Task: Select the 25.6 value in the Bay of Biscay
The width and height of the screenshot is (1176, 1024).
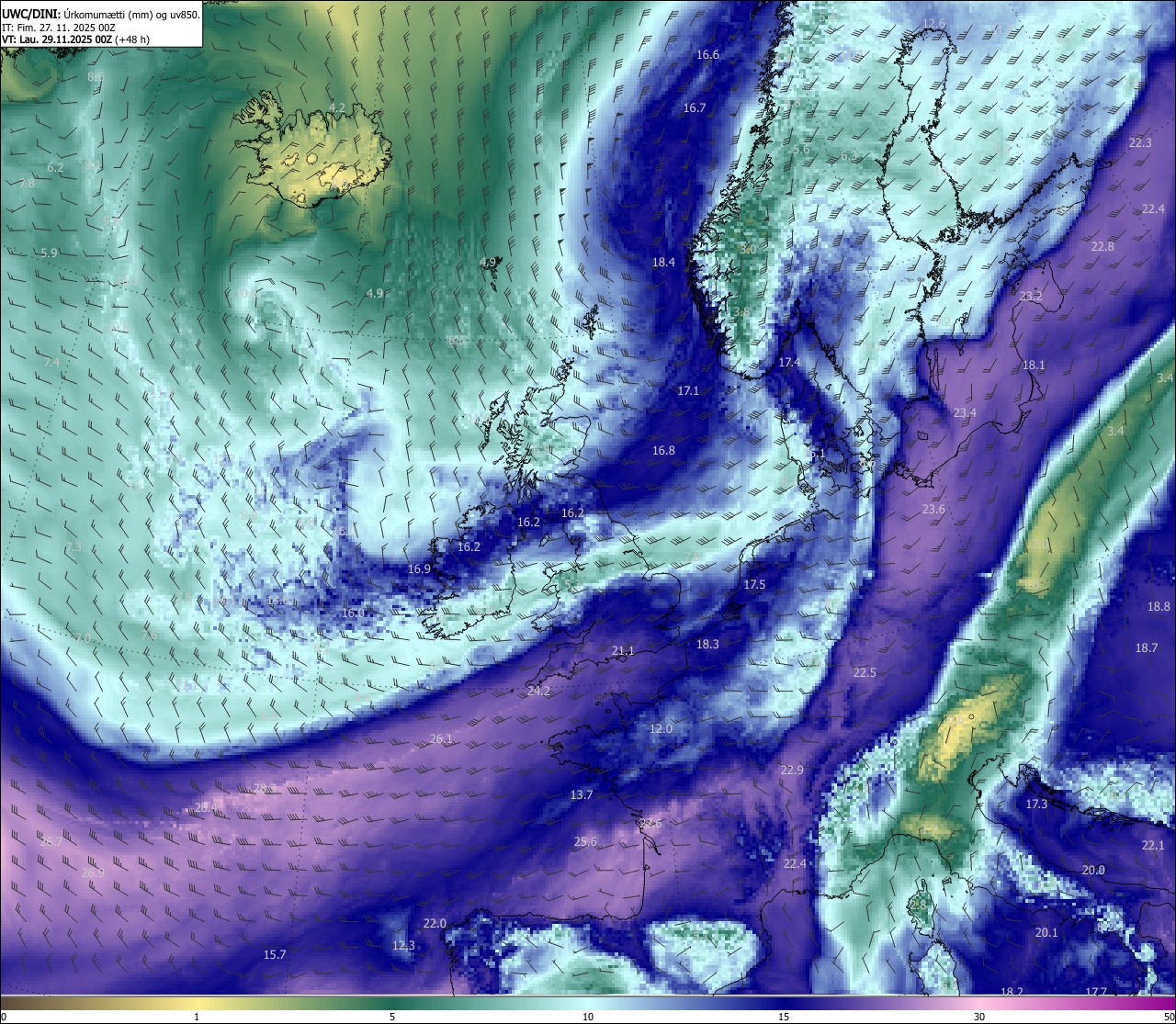Action: 585,842
